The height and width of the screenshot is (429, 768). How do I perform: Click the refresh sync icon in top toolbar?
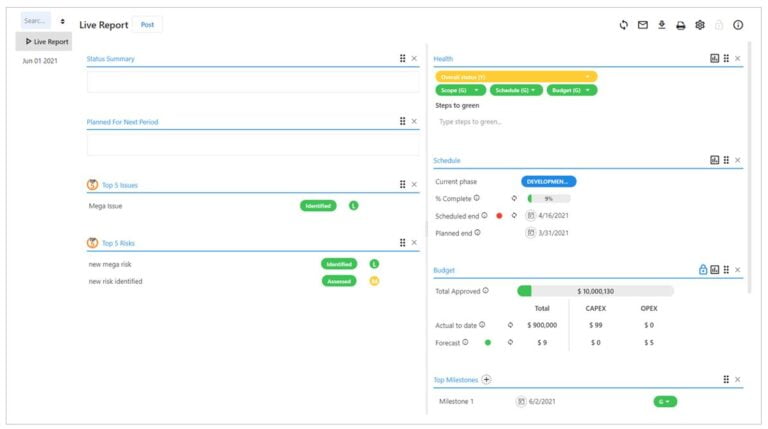624,25
